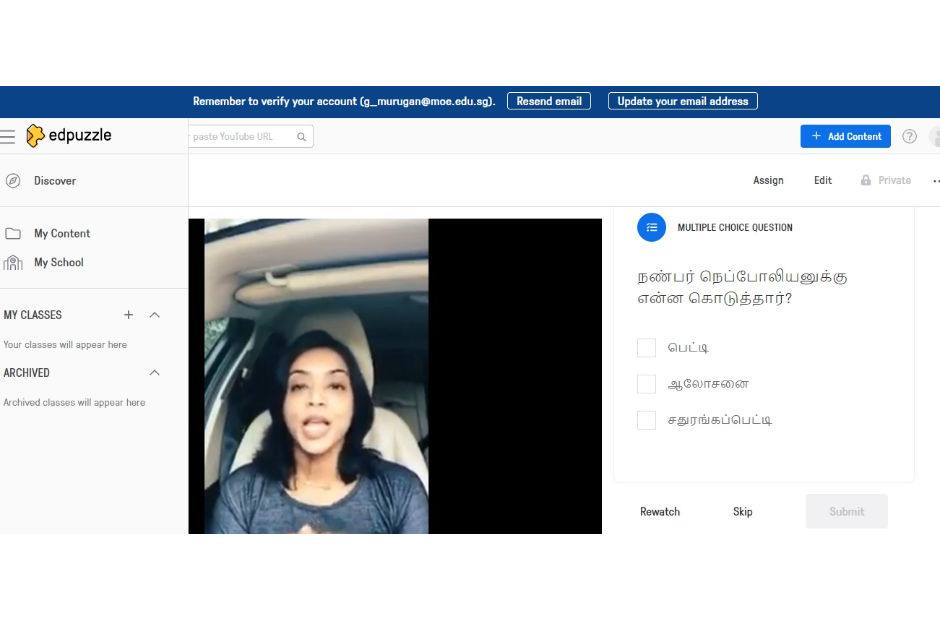Select Discover in the sidebar
The width and height of the screenshot is (940, 620).
[x=55, y=181]
